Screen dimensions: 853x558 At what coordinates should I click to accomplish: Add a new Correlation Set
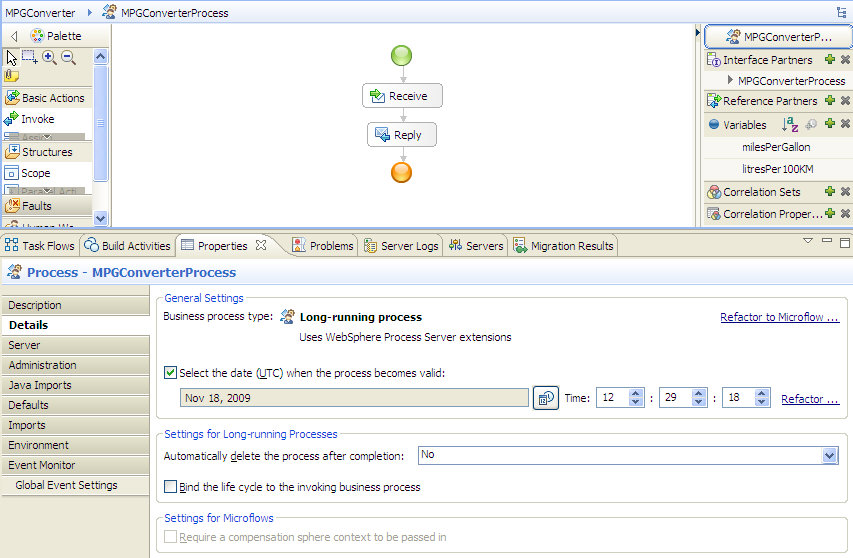(830, 191)
